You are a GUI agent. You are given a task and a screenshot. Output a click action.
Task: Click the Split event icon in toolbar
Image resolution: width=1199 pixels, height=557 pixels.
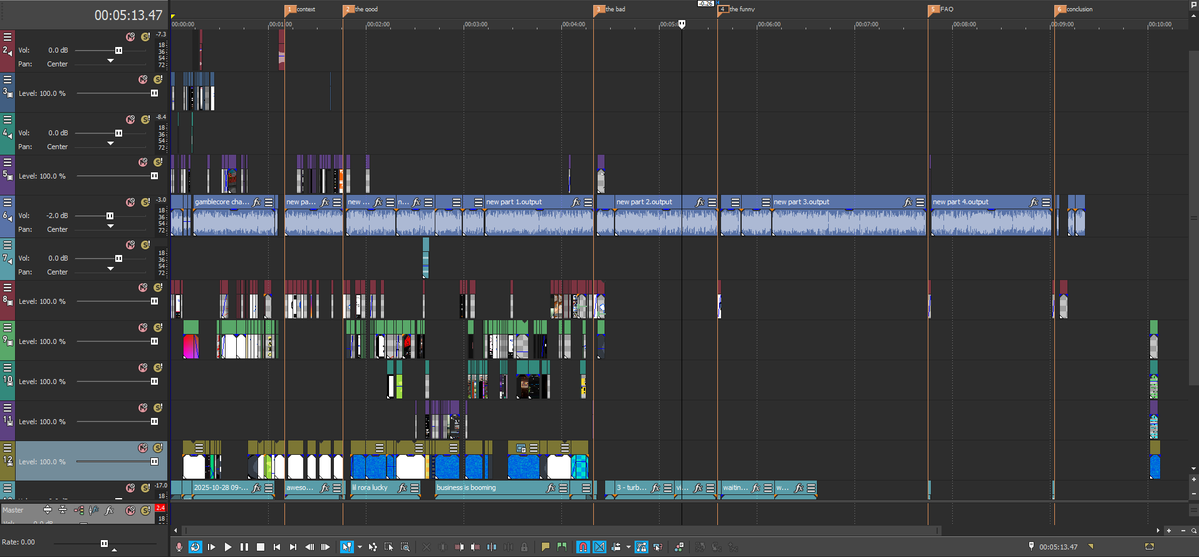click(x=491, y=547)
